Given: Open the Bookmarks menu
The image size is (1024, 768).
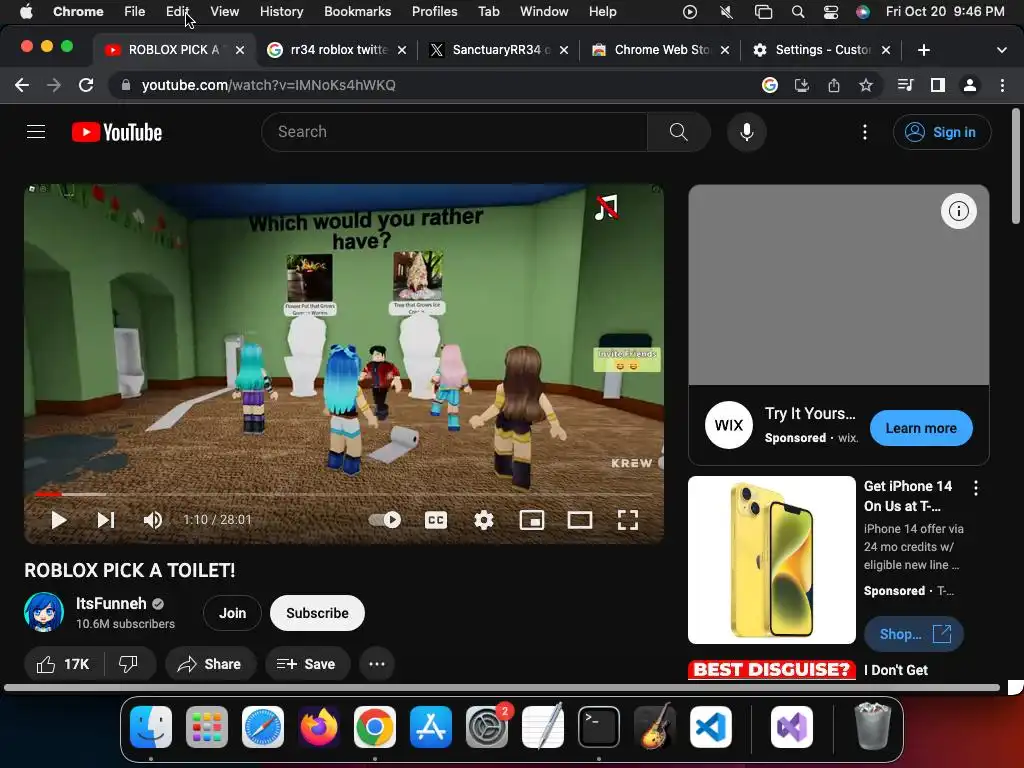Looking at the screenshot, I should (x=357, y=12).
